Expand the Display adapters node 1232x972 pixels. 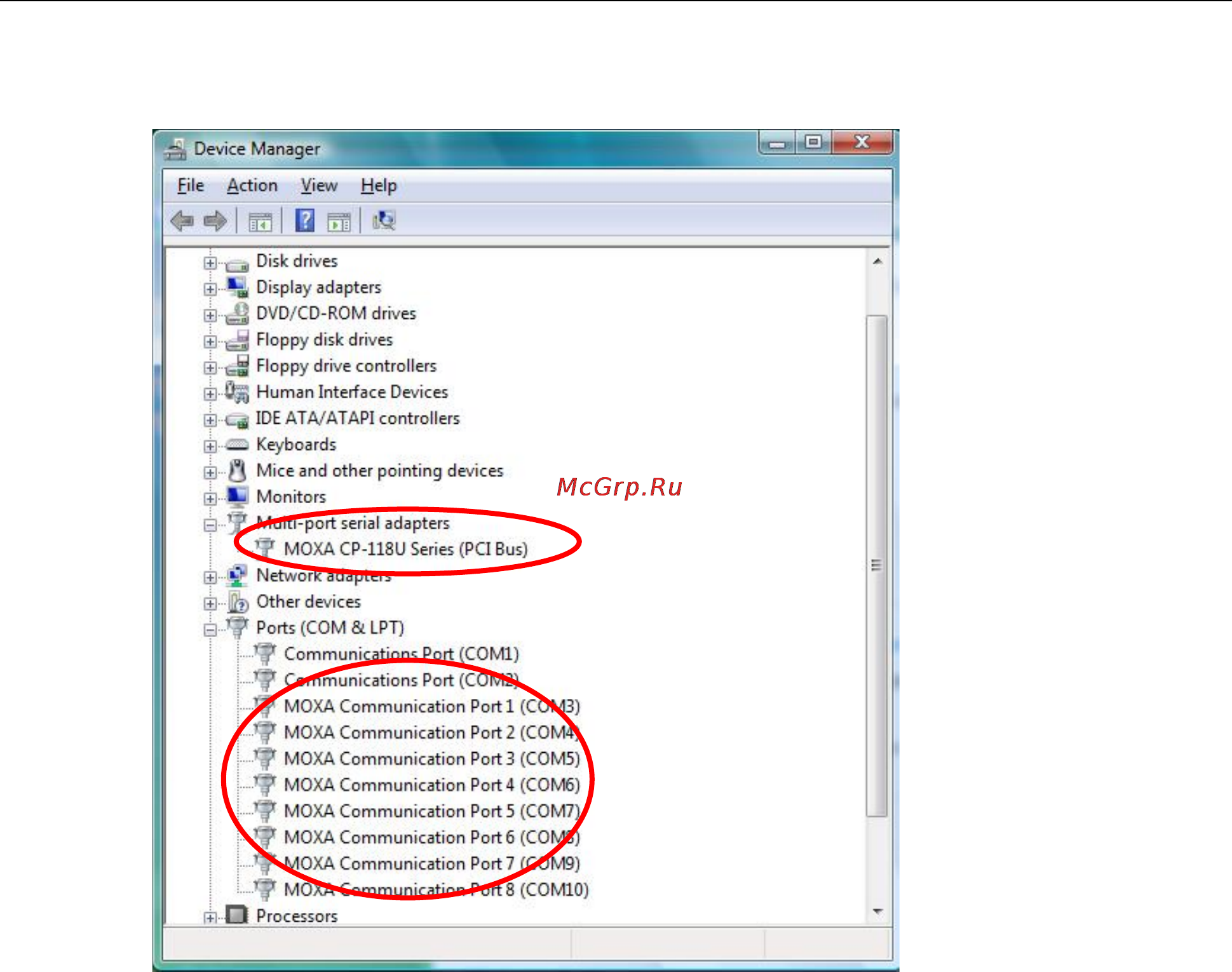pyautogui.click(x=210, y=289)
